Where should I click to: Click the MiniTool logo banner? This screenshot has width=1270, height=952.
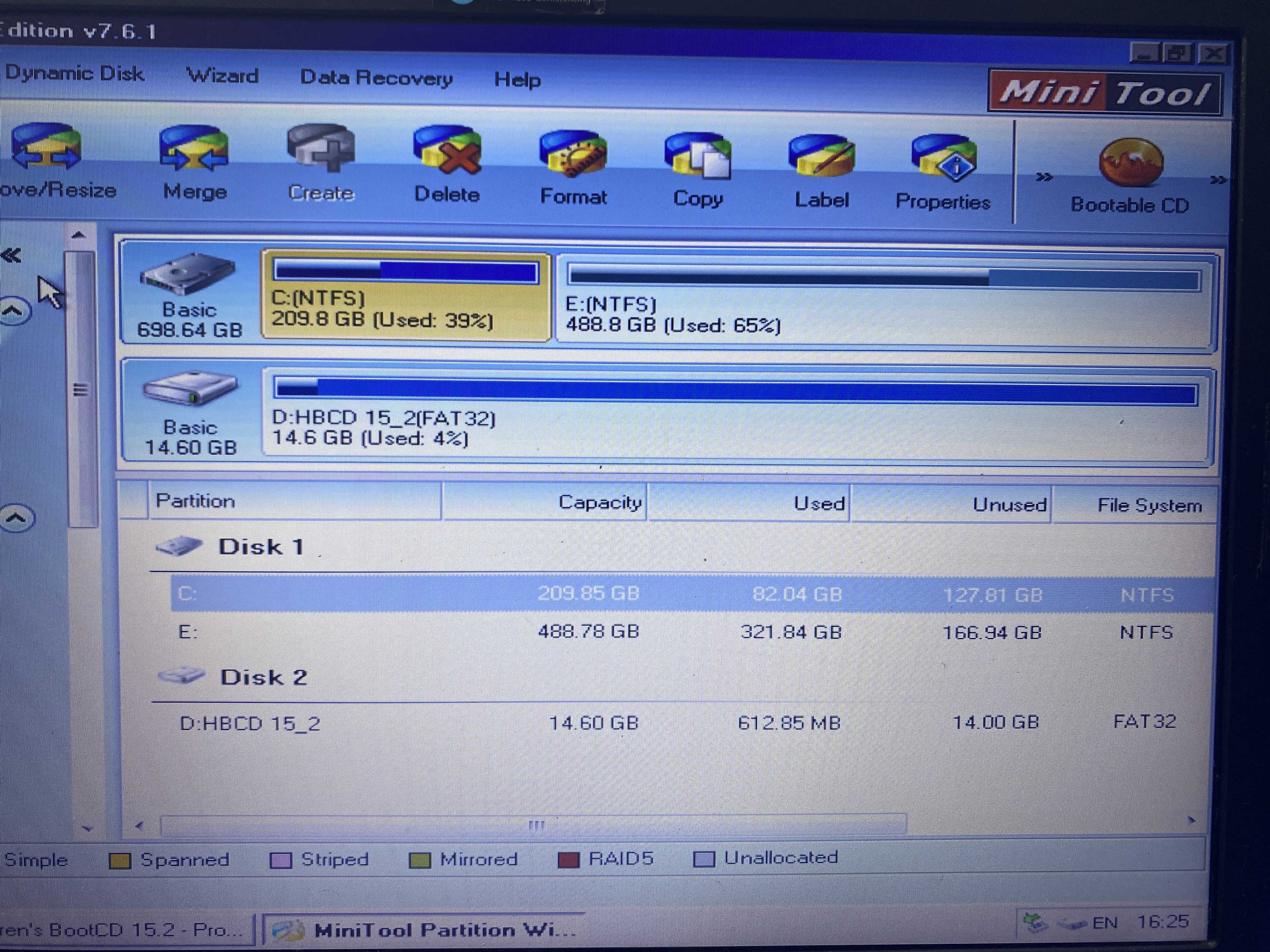click(x=1105, y=93)
